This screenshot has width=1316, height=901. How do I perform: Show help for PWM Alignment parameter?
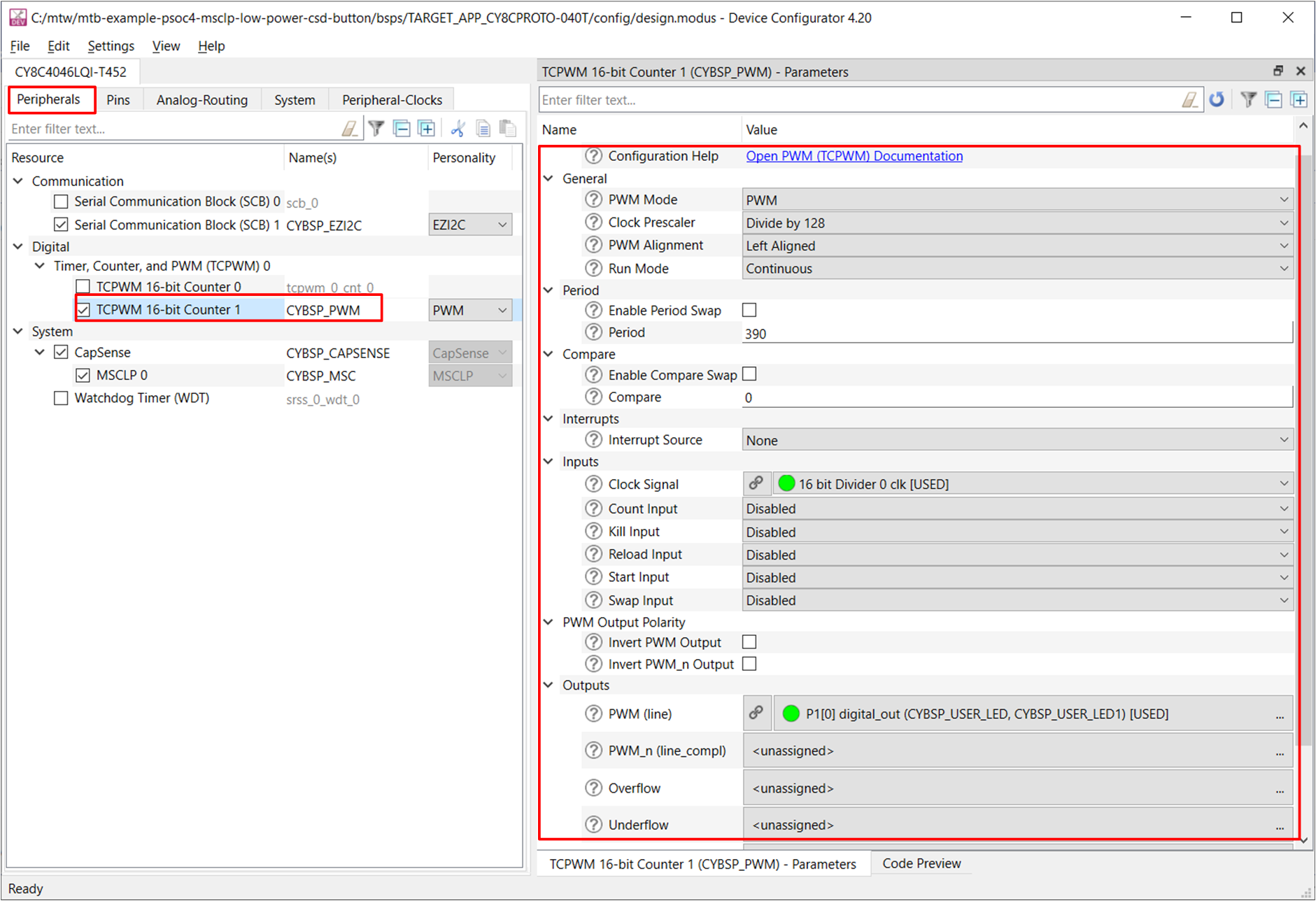593,246
